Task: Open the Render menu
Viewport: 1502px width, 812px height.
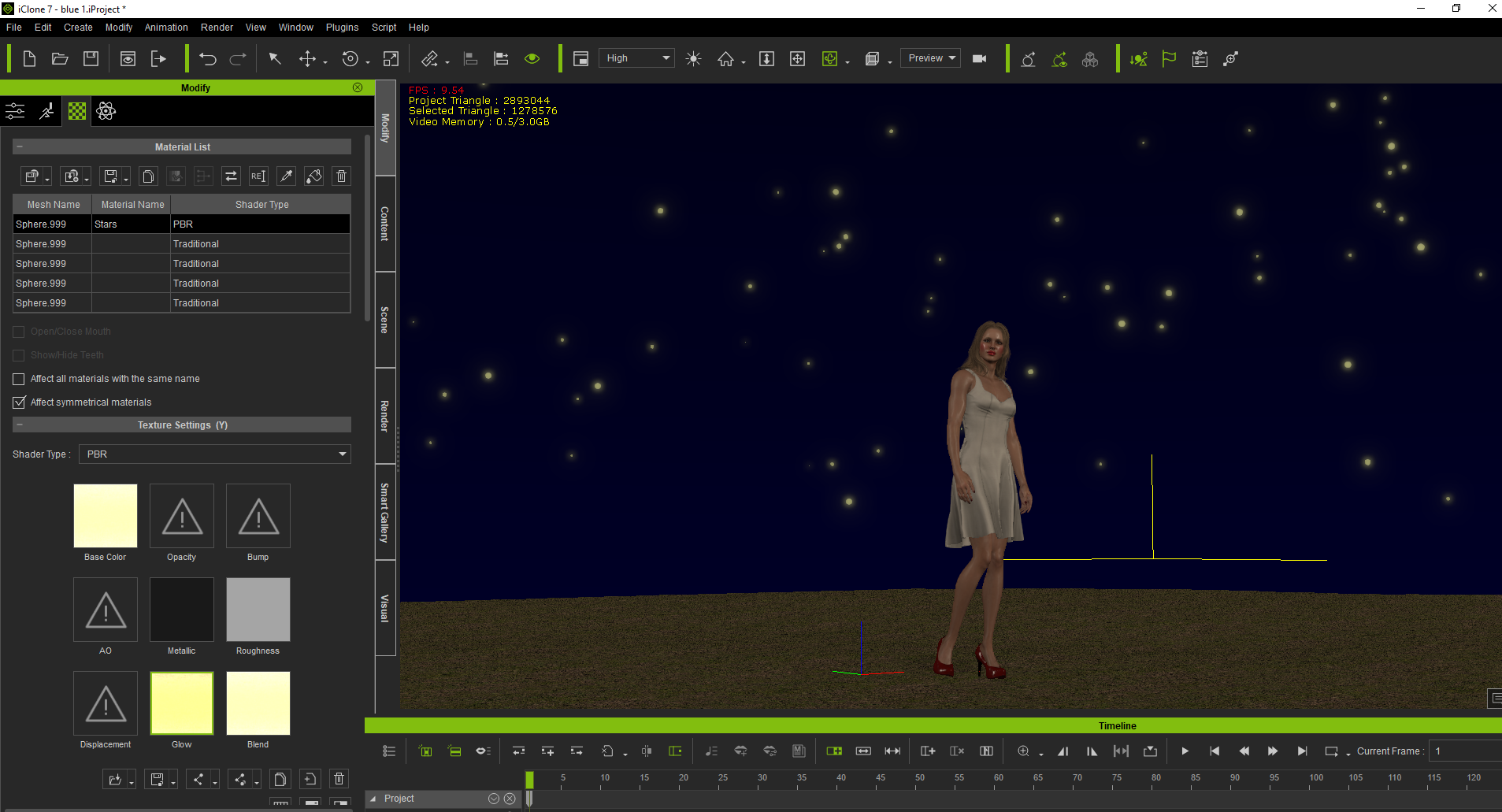Action: [x=217, y=28]
